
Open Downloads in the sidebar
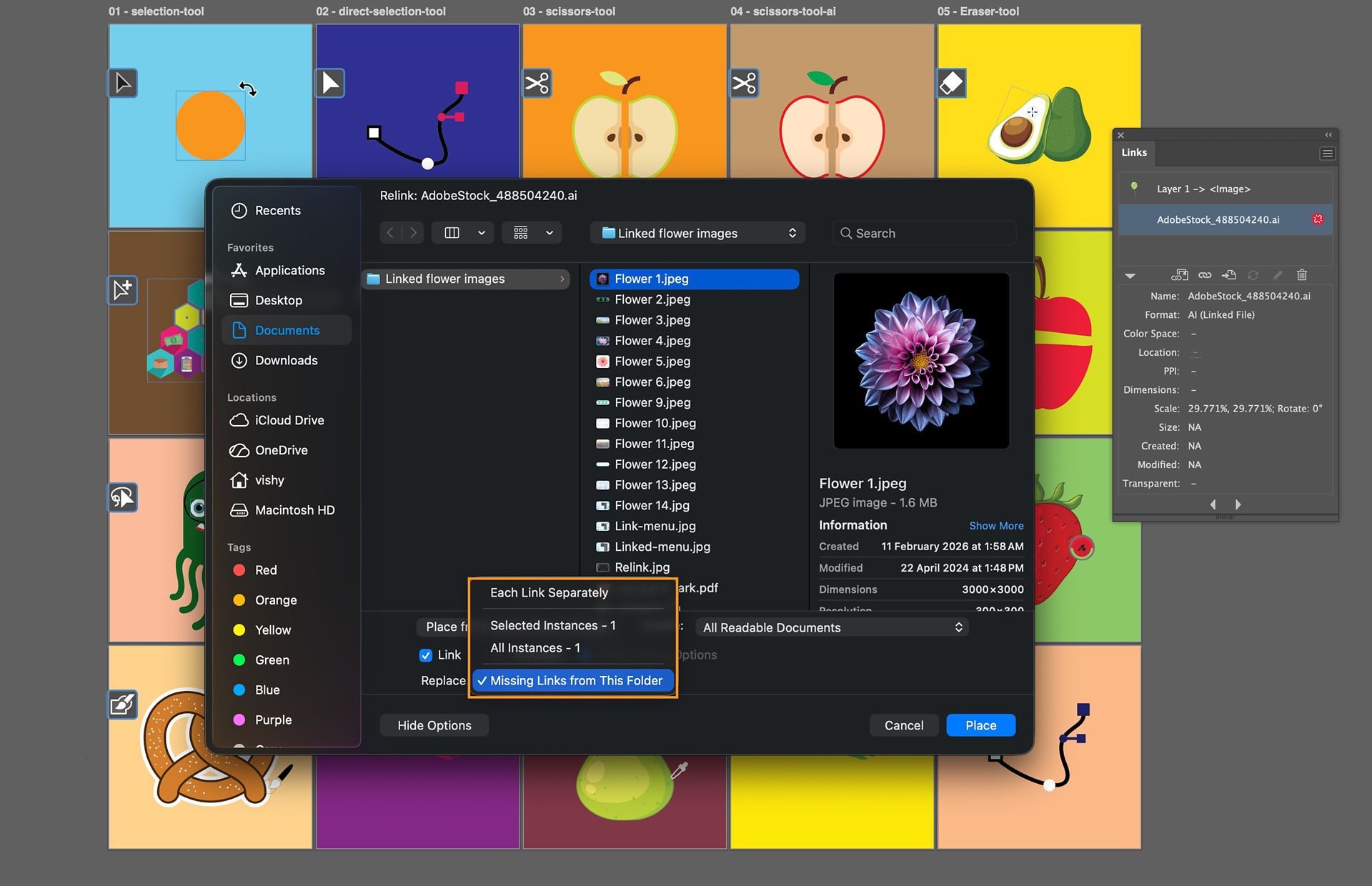pyautogui.click(x=286, y=360)
